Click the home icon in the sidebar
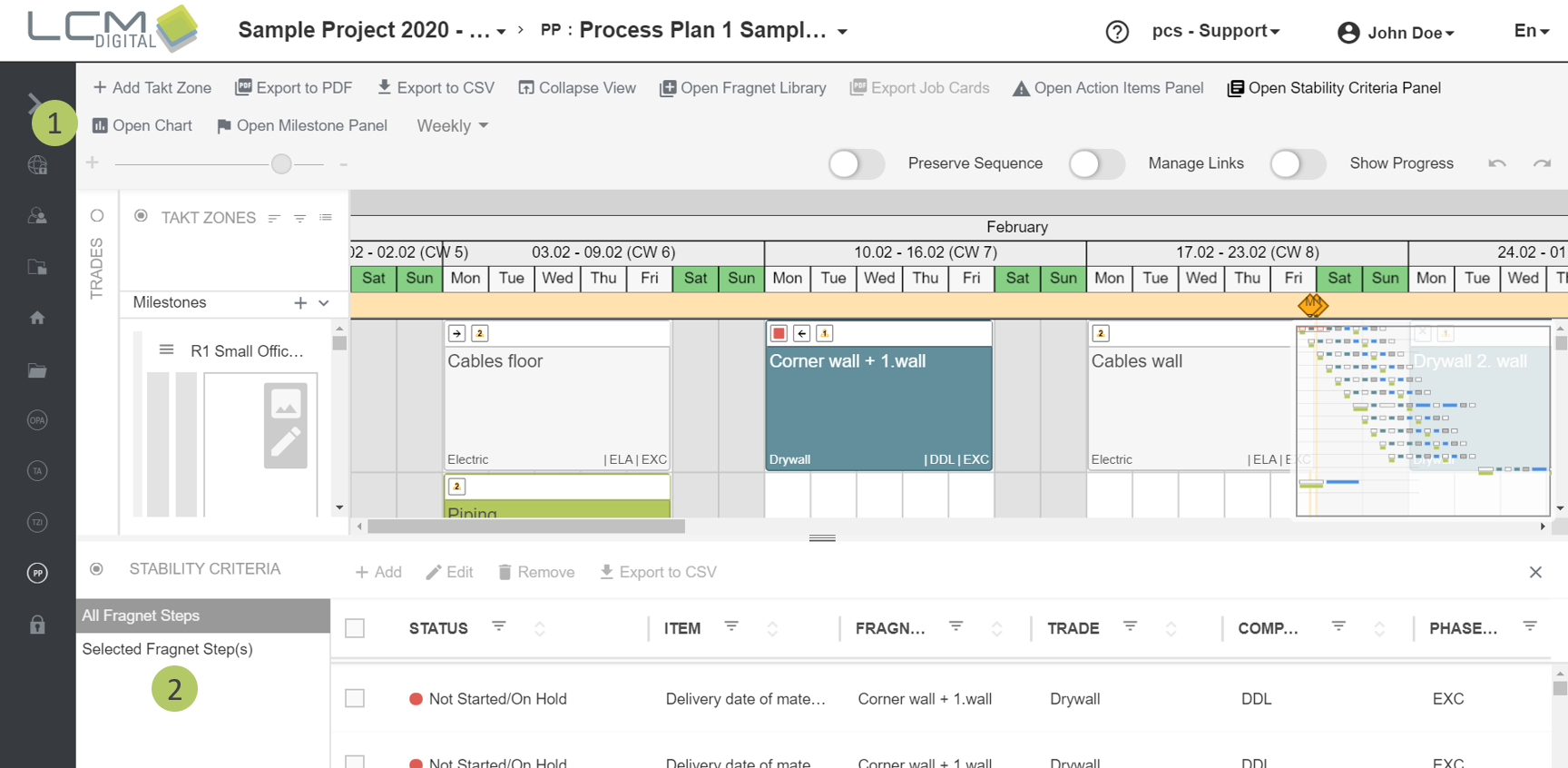 pos(37,318)
